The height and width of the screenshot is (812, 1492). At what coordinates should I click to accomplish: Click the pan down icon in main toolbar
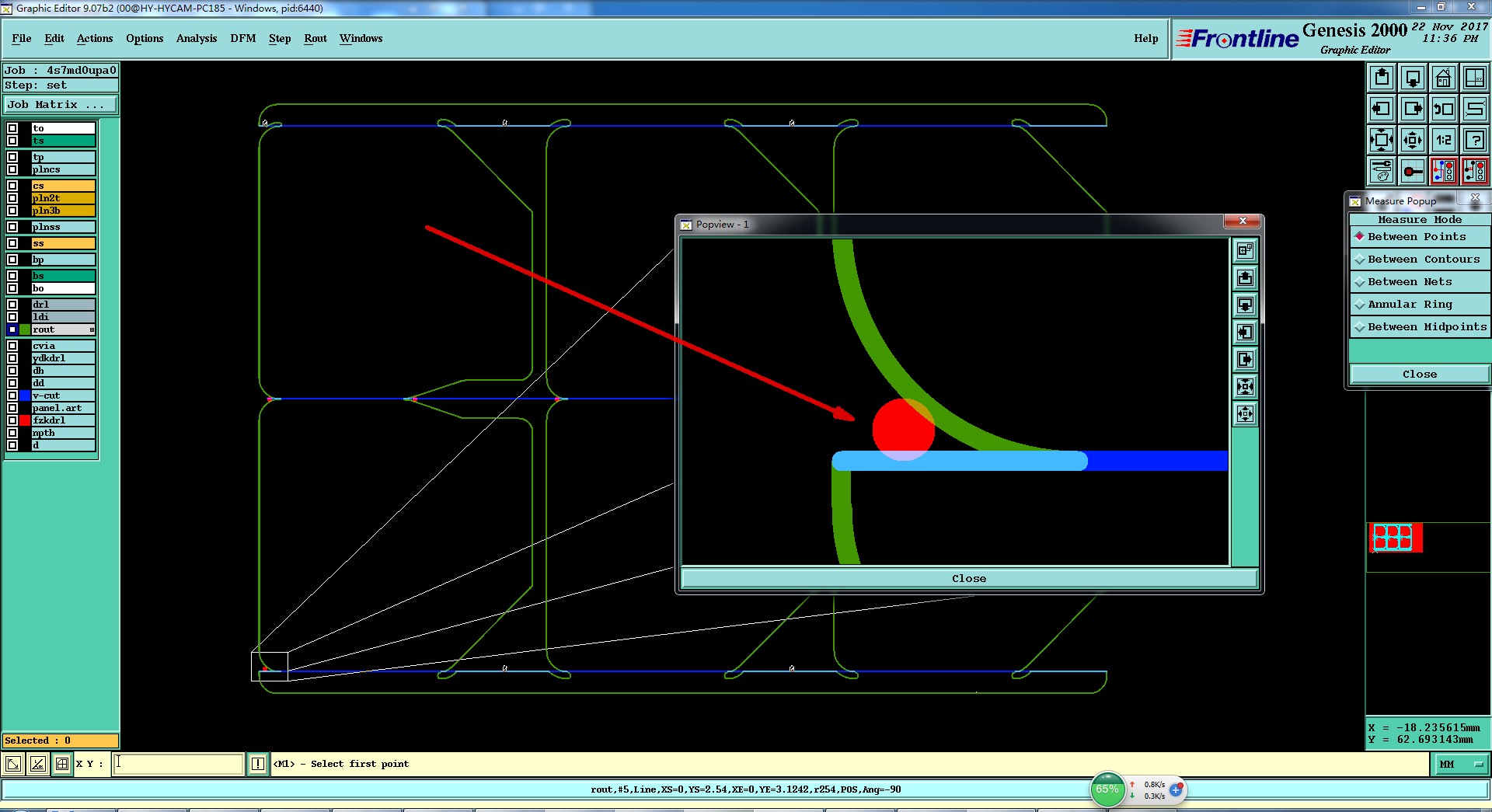click(x=1413, y=78)
